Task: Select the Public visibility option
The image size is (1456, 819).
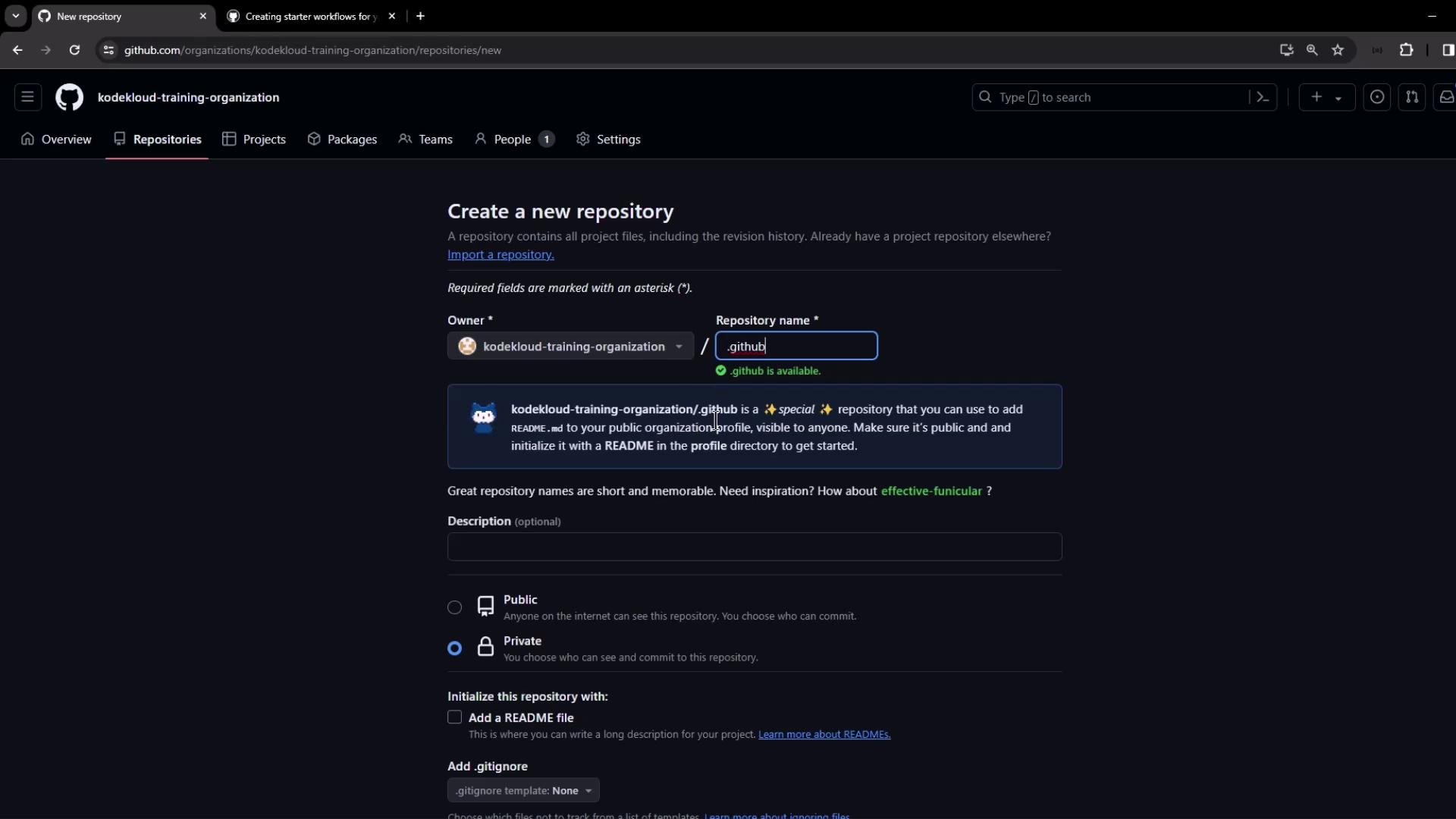Action: tap(454, 607)
